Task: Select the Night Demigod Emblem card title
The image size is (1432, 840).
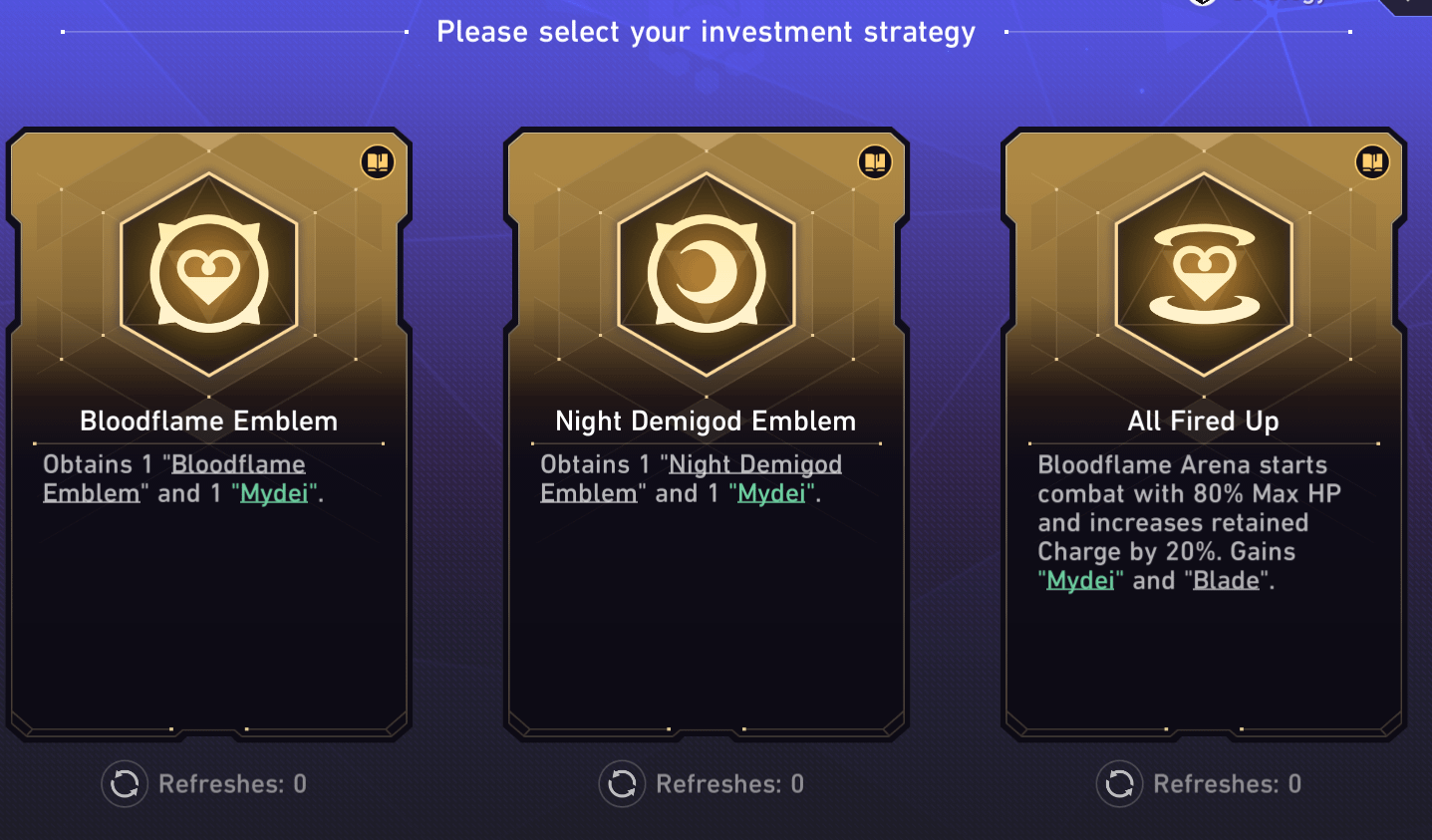Action: pyautogui.click(x=706, y=421)
